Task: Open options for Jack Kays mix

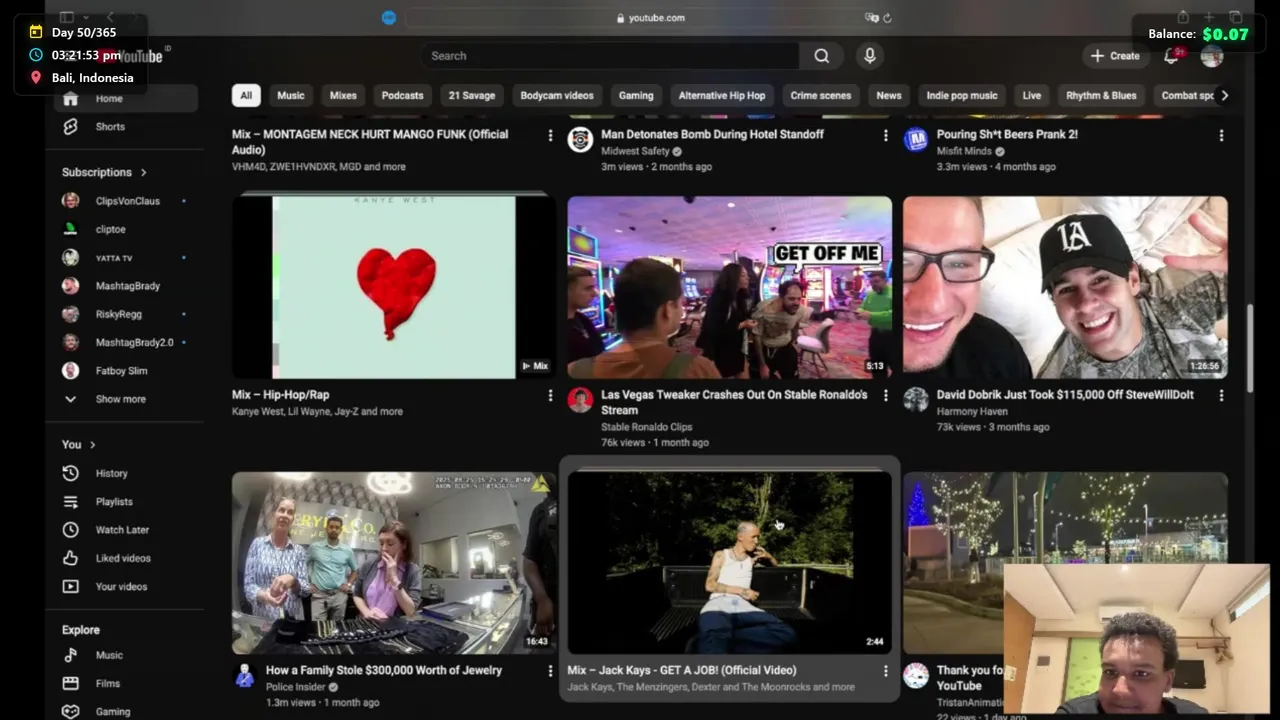Action: [x=885, y=671]
